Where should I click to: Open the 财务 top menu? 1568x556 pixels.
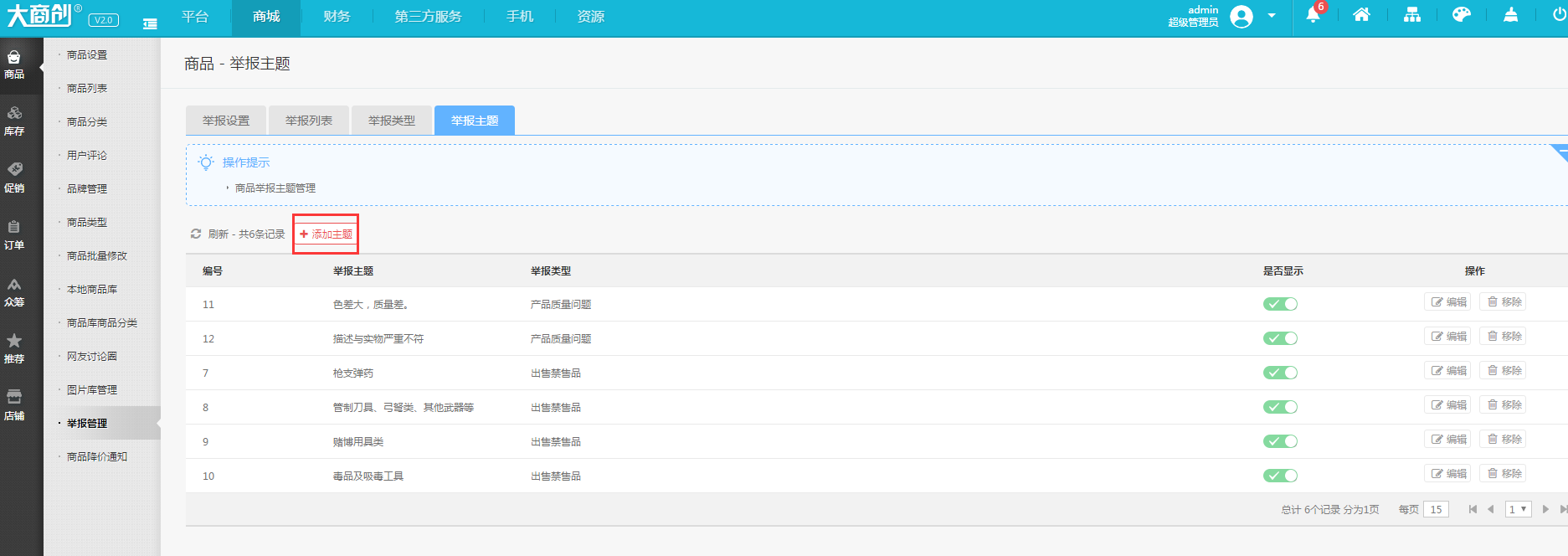[337, 17]
